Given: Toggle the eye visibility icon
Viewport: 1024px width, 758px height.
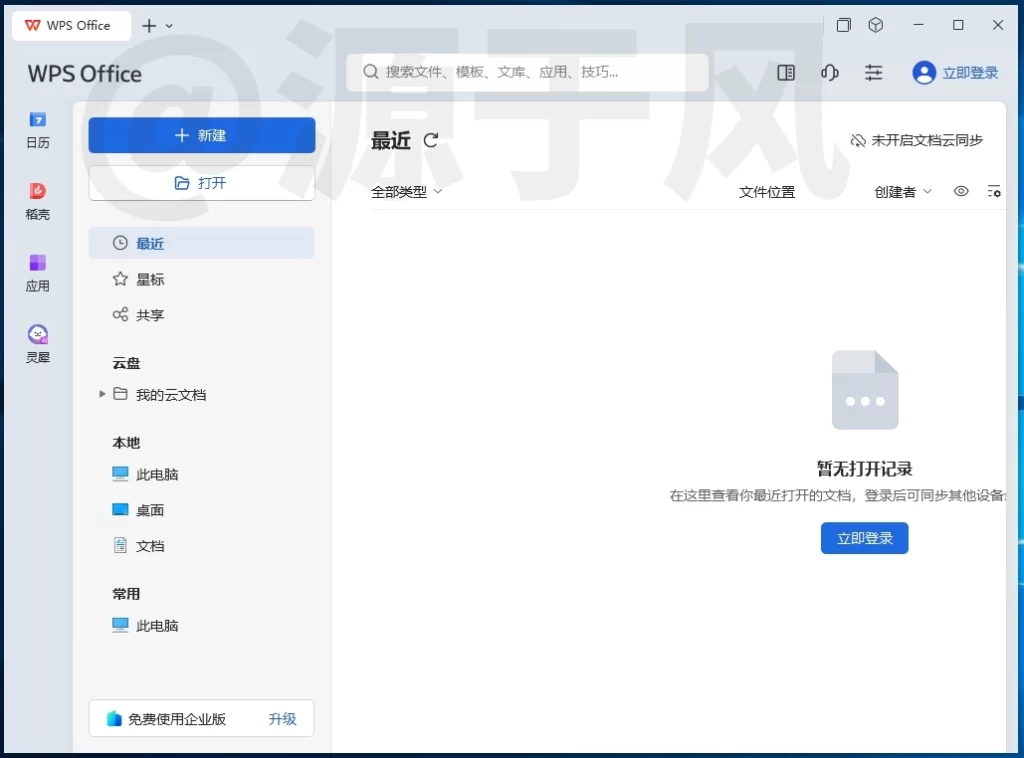Looking at the screenshot, I should (961, 191).
